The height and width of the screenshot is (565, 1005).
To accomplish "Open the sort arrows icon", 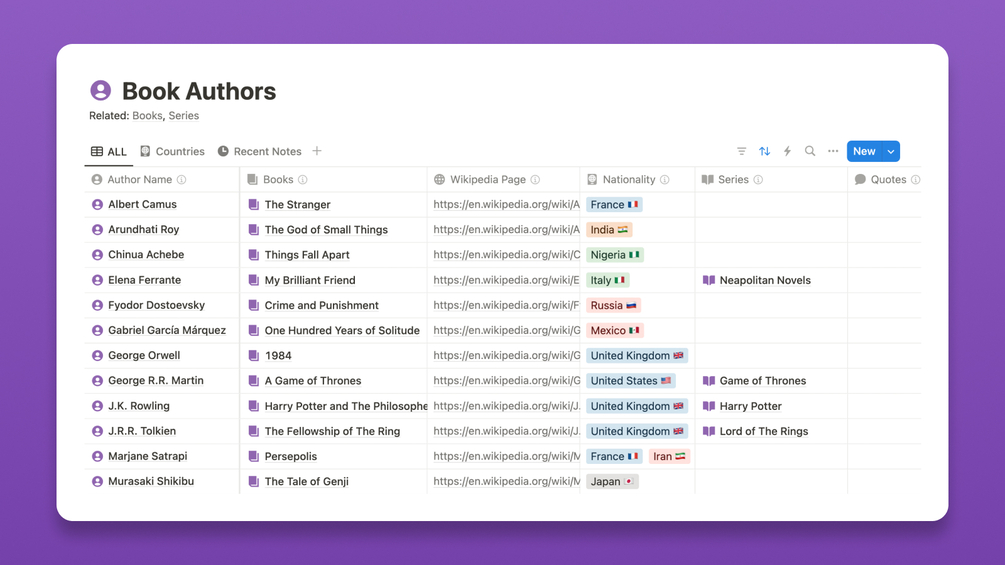I will point(765,151).
